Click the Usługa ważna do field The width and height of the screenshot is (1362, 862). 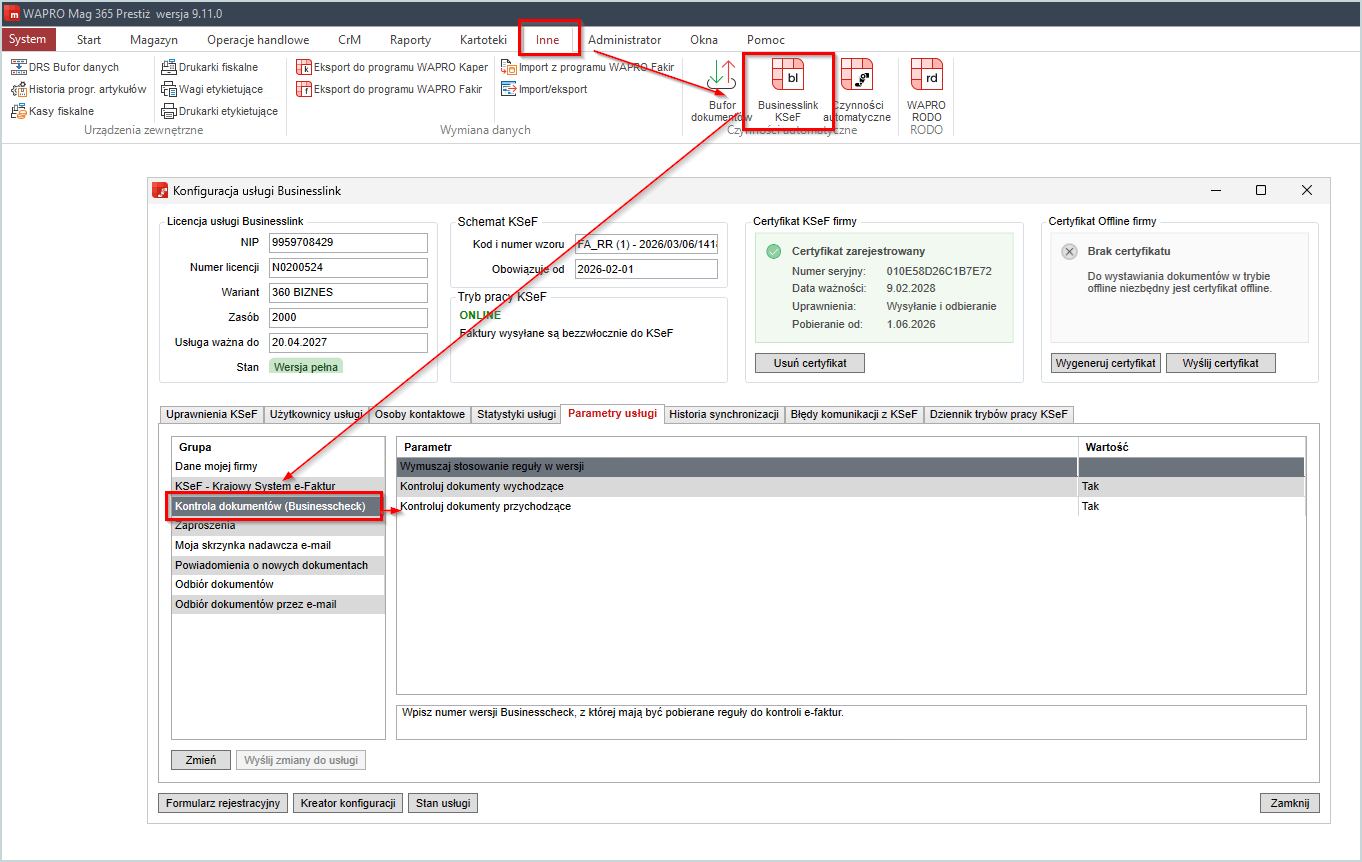pos(347,342)
